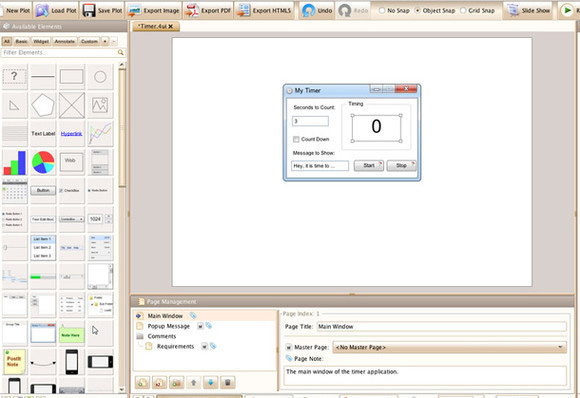
Task: Click the elements panel scroll-down arrow
Action: (x=122, y=389)
